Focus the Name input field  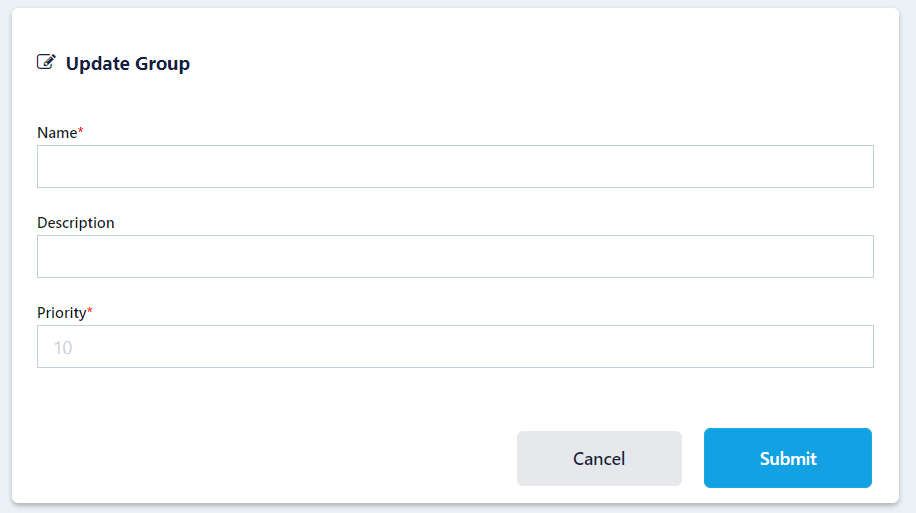pyautogui.click(x=455, y=167)
